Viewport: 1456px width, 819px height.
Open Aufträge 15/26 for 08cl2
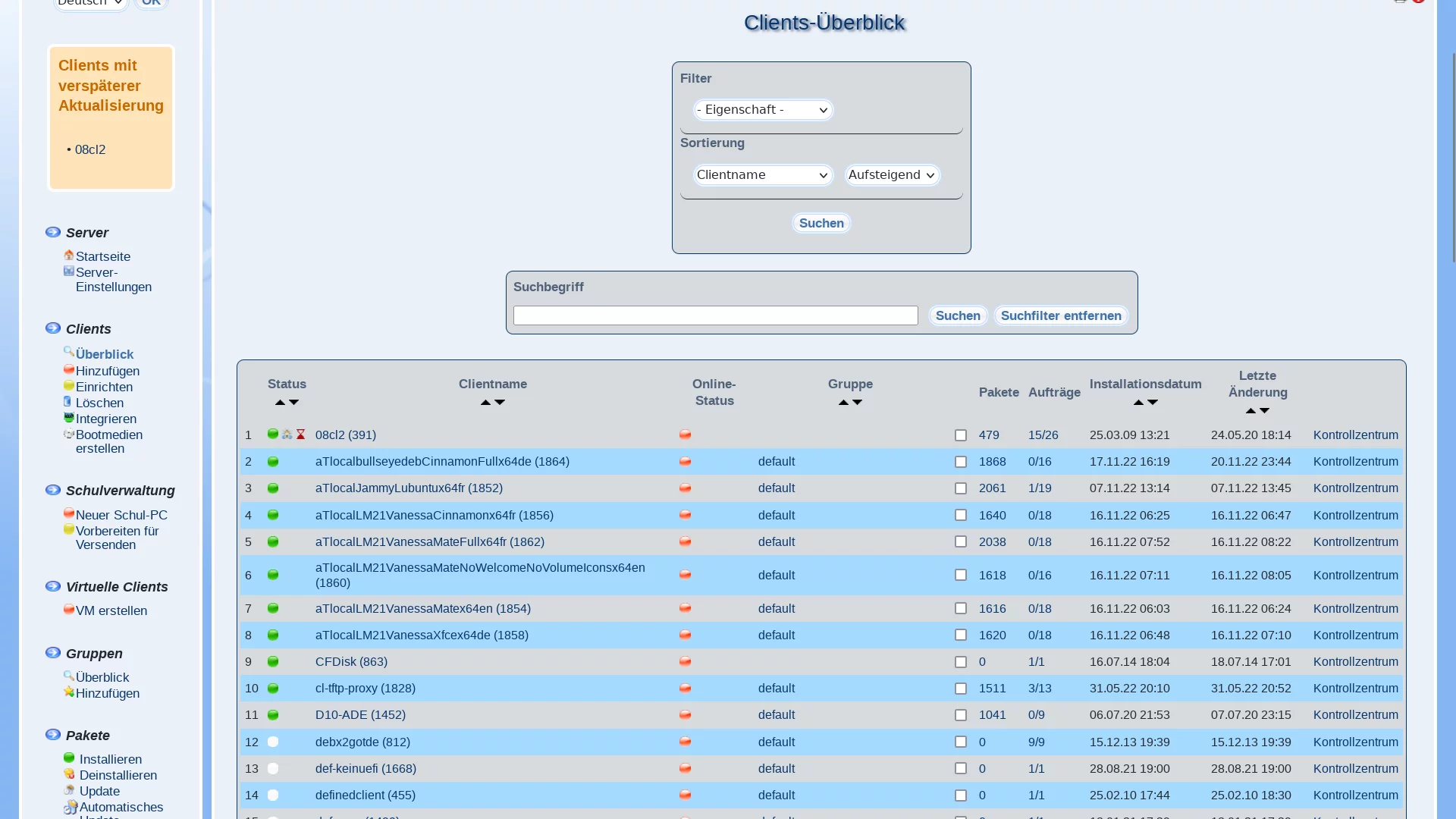[1043, 435]
